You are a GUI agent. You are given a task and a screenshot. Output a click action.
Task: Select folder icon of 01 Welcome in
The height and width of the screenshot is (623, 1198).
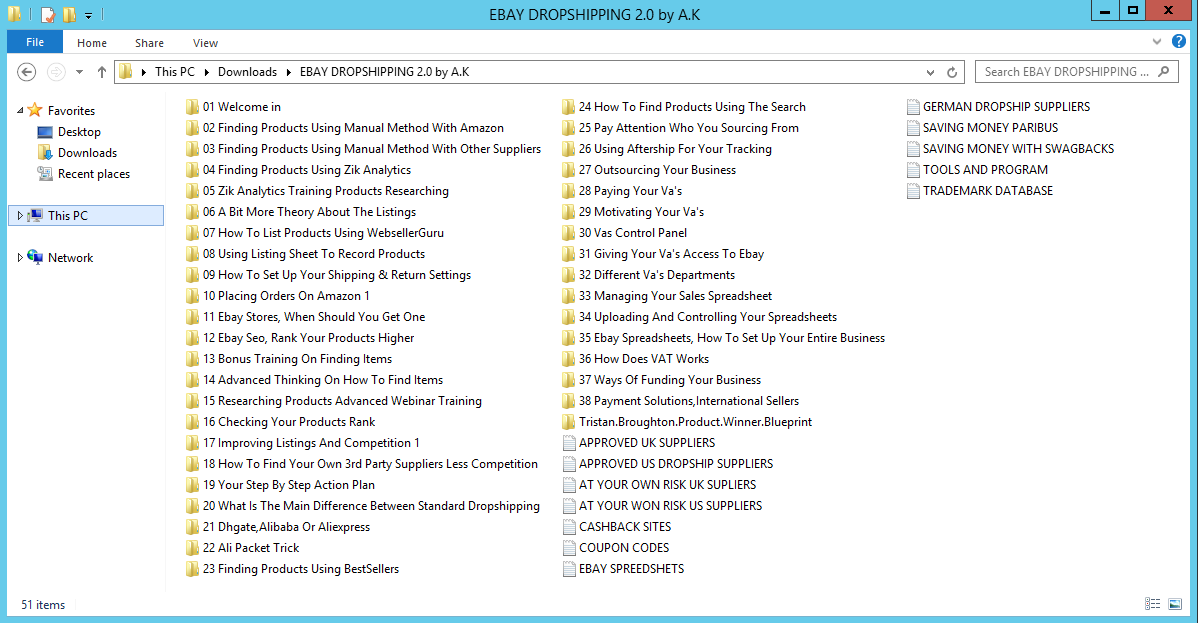click(193, 106)
